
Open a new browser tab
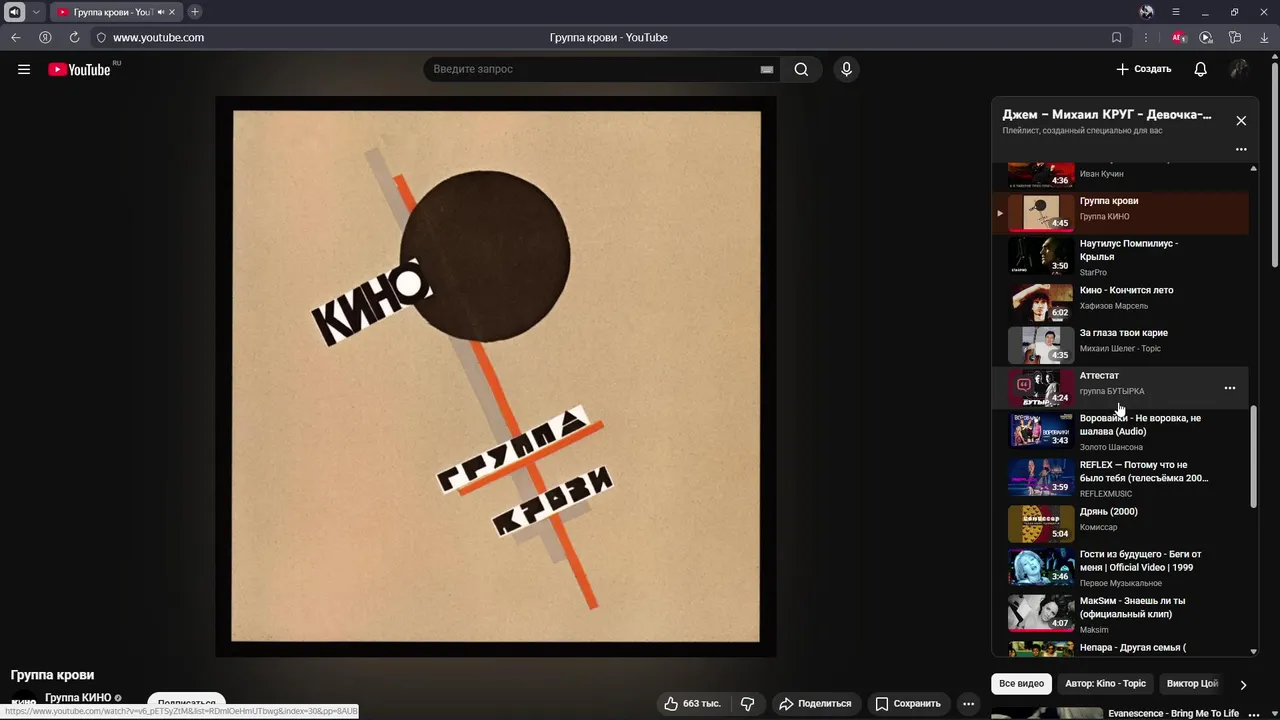195,12
